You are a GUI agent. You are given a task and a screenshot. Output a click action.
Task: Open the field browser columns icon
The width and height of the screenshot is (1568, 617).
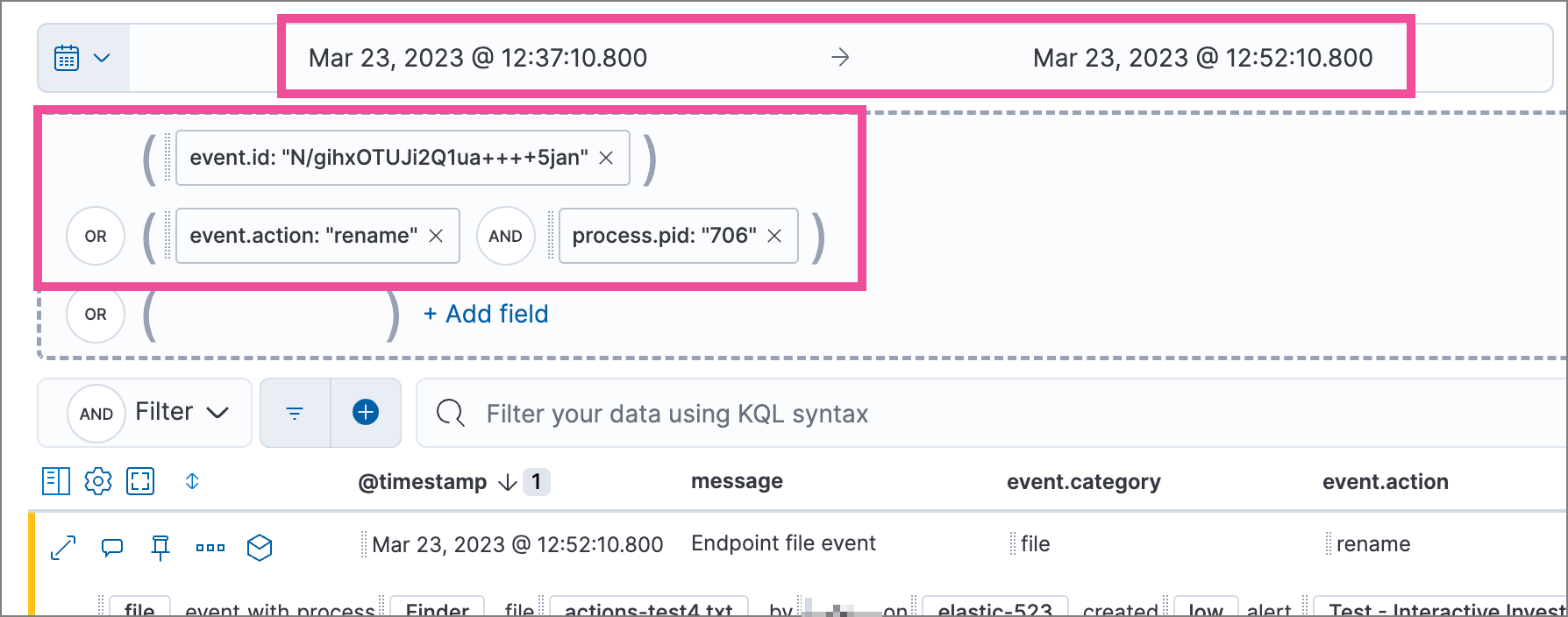click(x=56, y=481)
